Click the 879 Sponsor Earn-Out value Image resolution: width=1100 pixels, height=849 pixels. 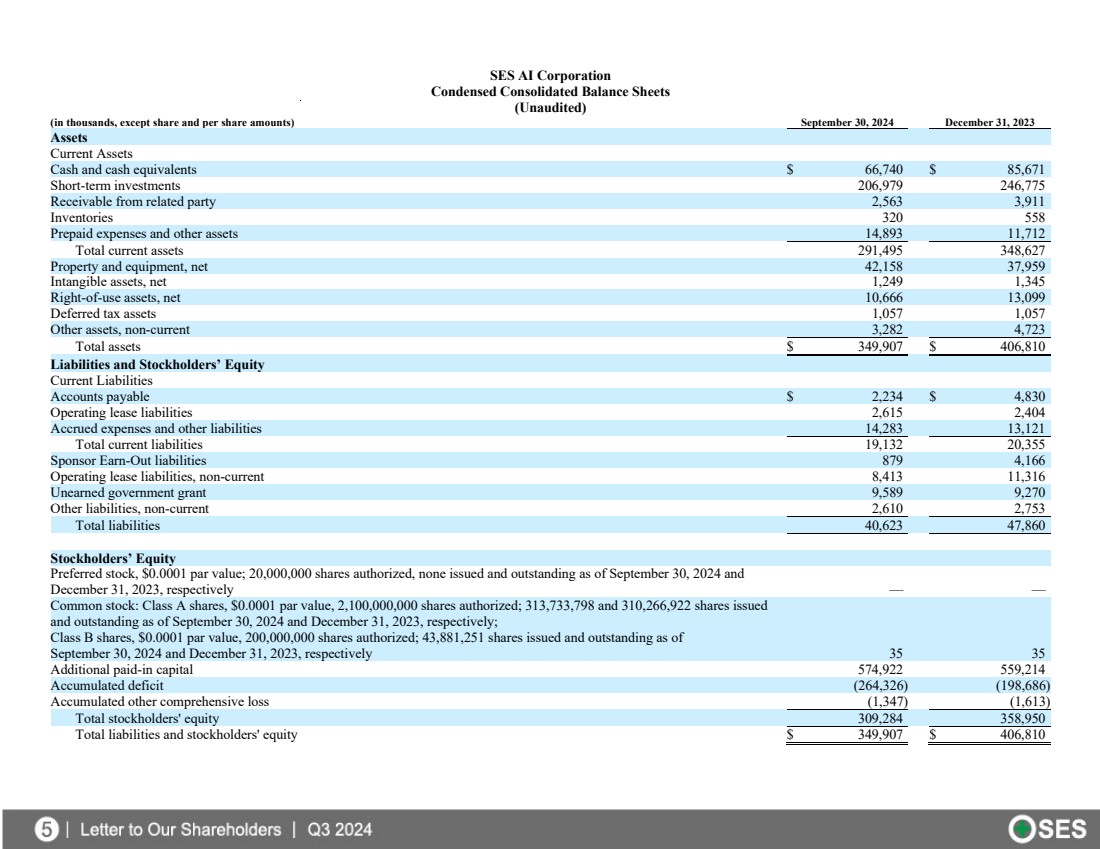point(892,461)
